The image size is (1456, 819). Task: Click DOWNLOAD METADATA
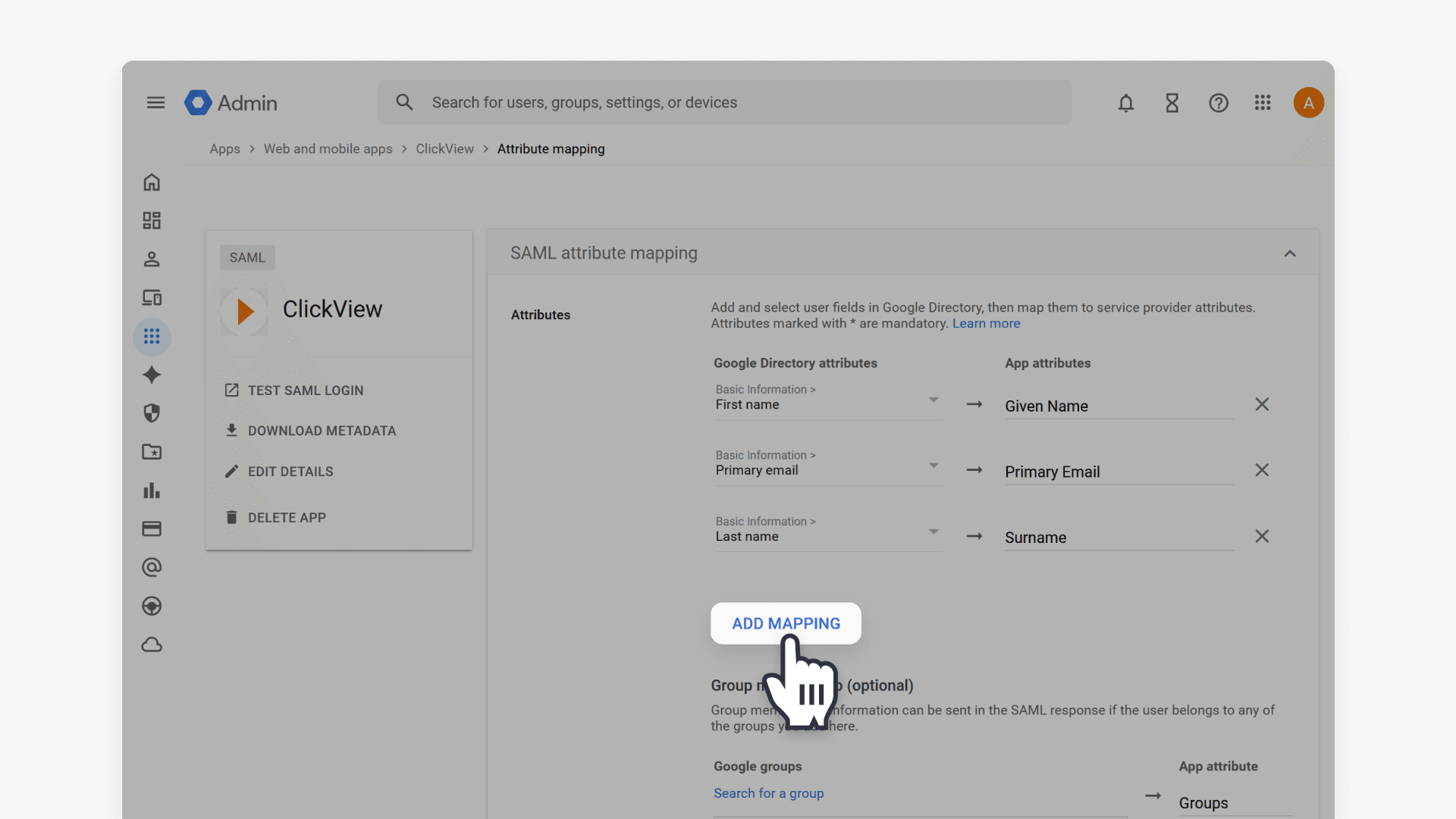pos(310,431)
